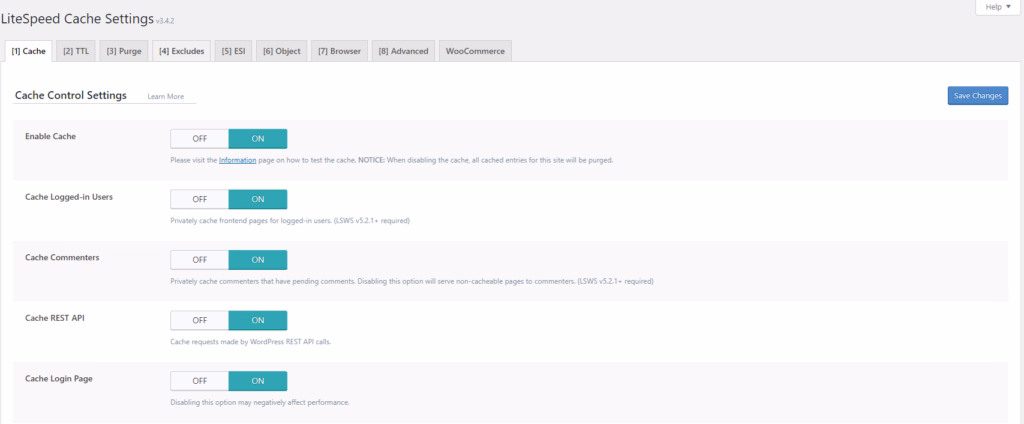Turn Cache Login Page OFF
1024x424 pixels.
(199, 381)
